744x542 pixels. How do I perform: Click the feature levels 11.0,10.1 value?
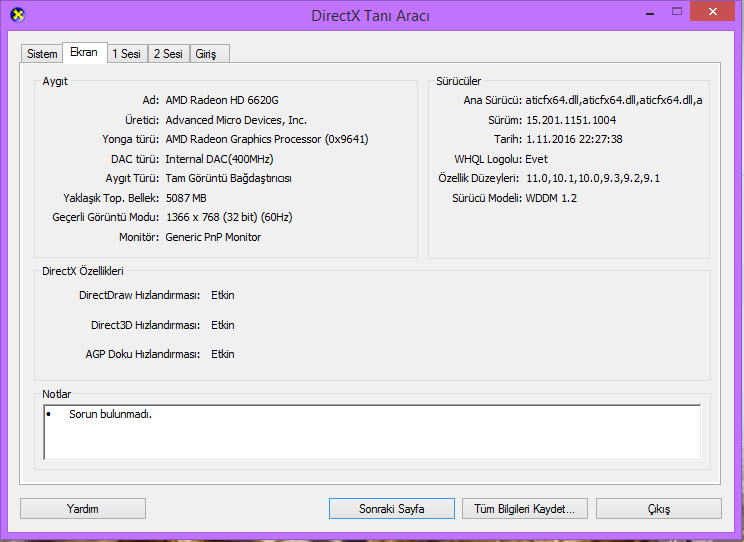pos(593,178)
